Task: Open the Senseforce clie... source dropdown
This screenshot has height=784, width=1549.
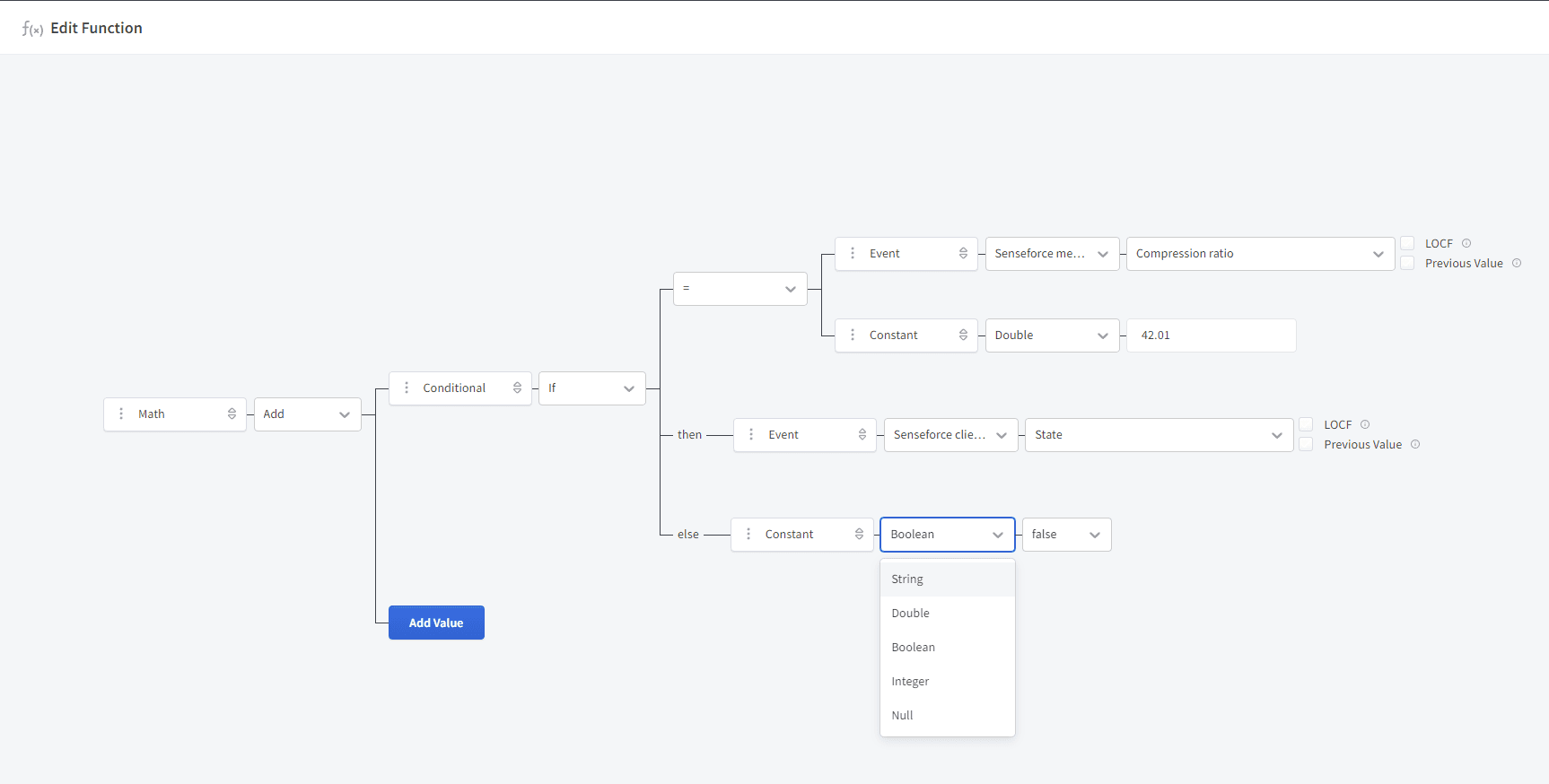Action: (x=951, y=435)
